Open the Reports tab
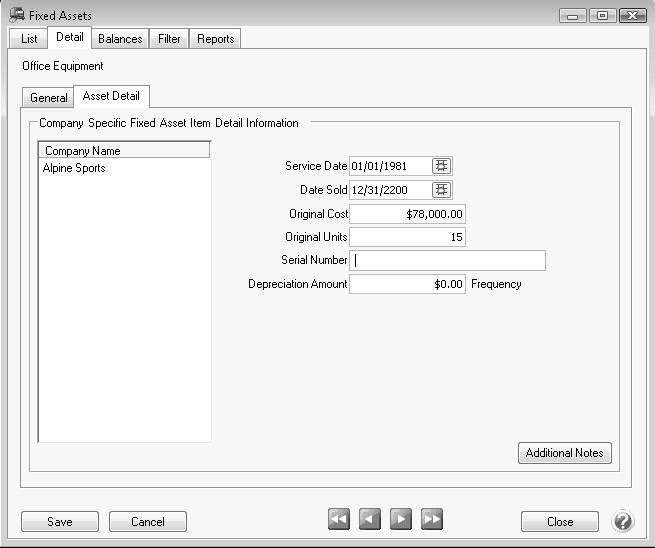 215,39
